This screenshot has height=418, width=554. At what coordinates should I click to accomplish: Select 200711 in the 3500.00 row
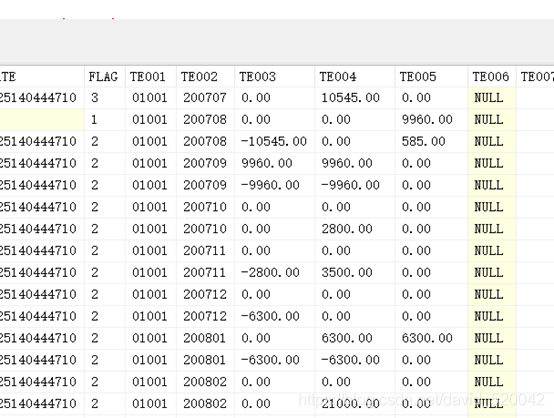(x=205, y=273)
